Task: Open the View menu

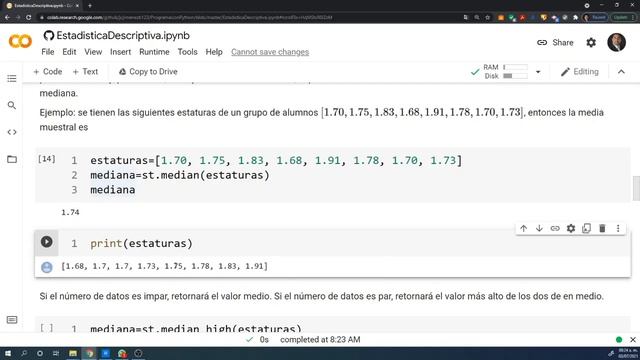Action: click(93, 52)
